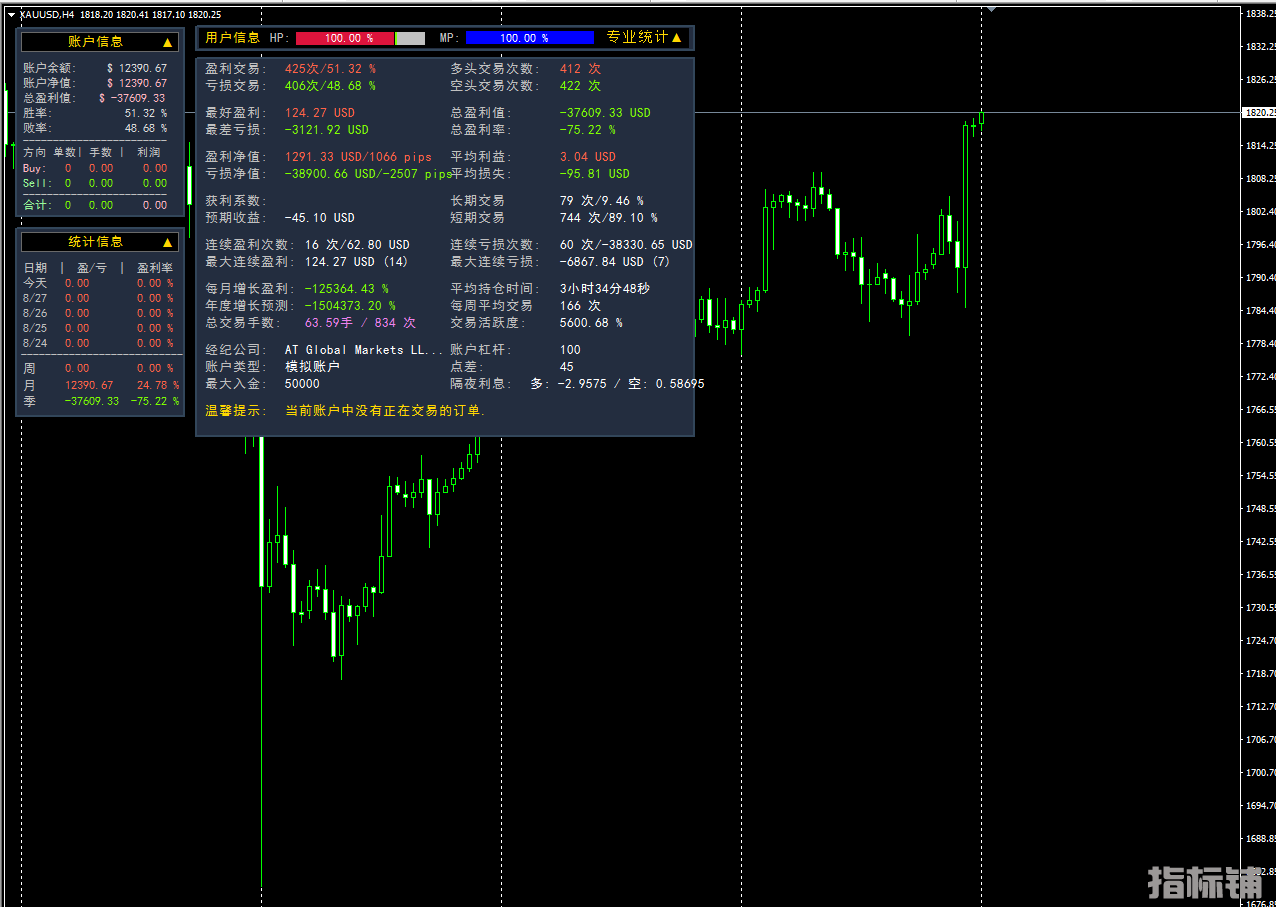Viewport: 1276px width, 907px height.
Task: Click the gray segment after the HP bar
Action: click(410, 38)
